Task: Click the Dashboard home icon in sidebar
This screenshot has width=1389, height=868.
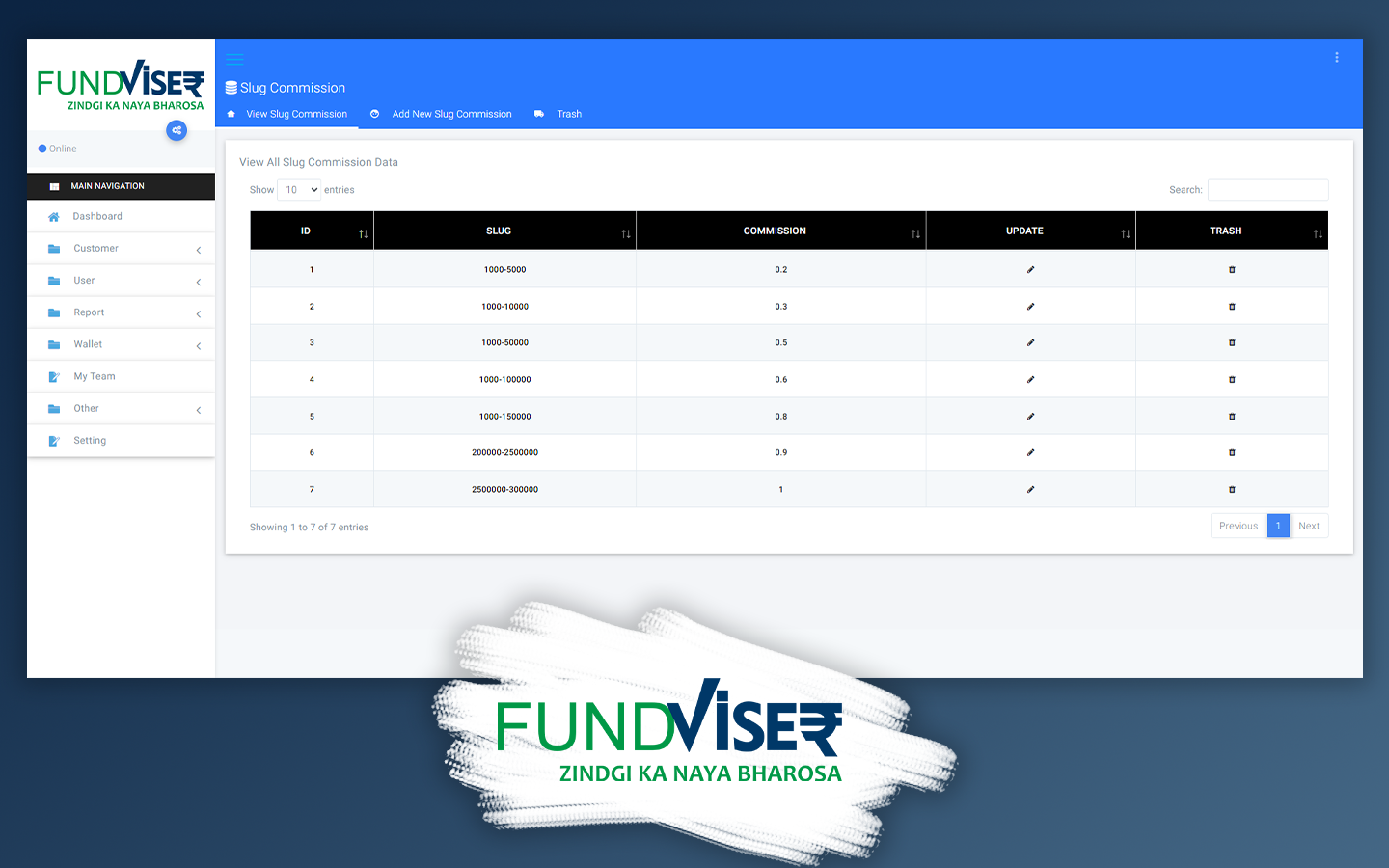Action: pyautogui.click(x=54, y=217)
